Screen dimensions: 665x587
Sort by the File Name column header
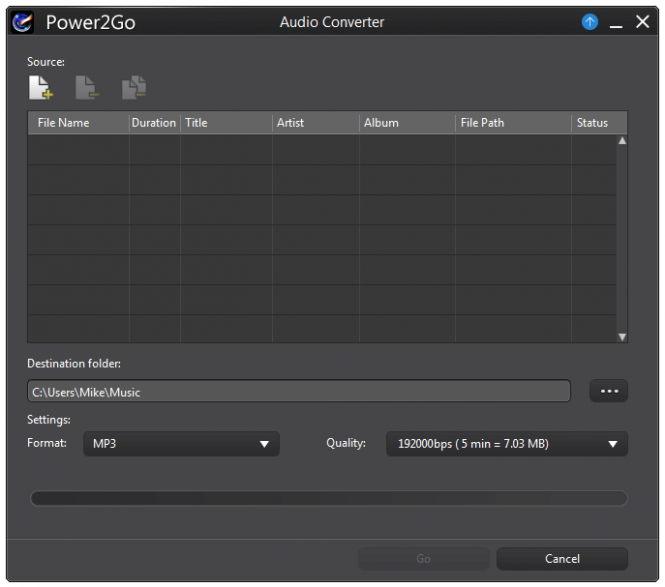78,123
